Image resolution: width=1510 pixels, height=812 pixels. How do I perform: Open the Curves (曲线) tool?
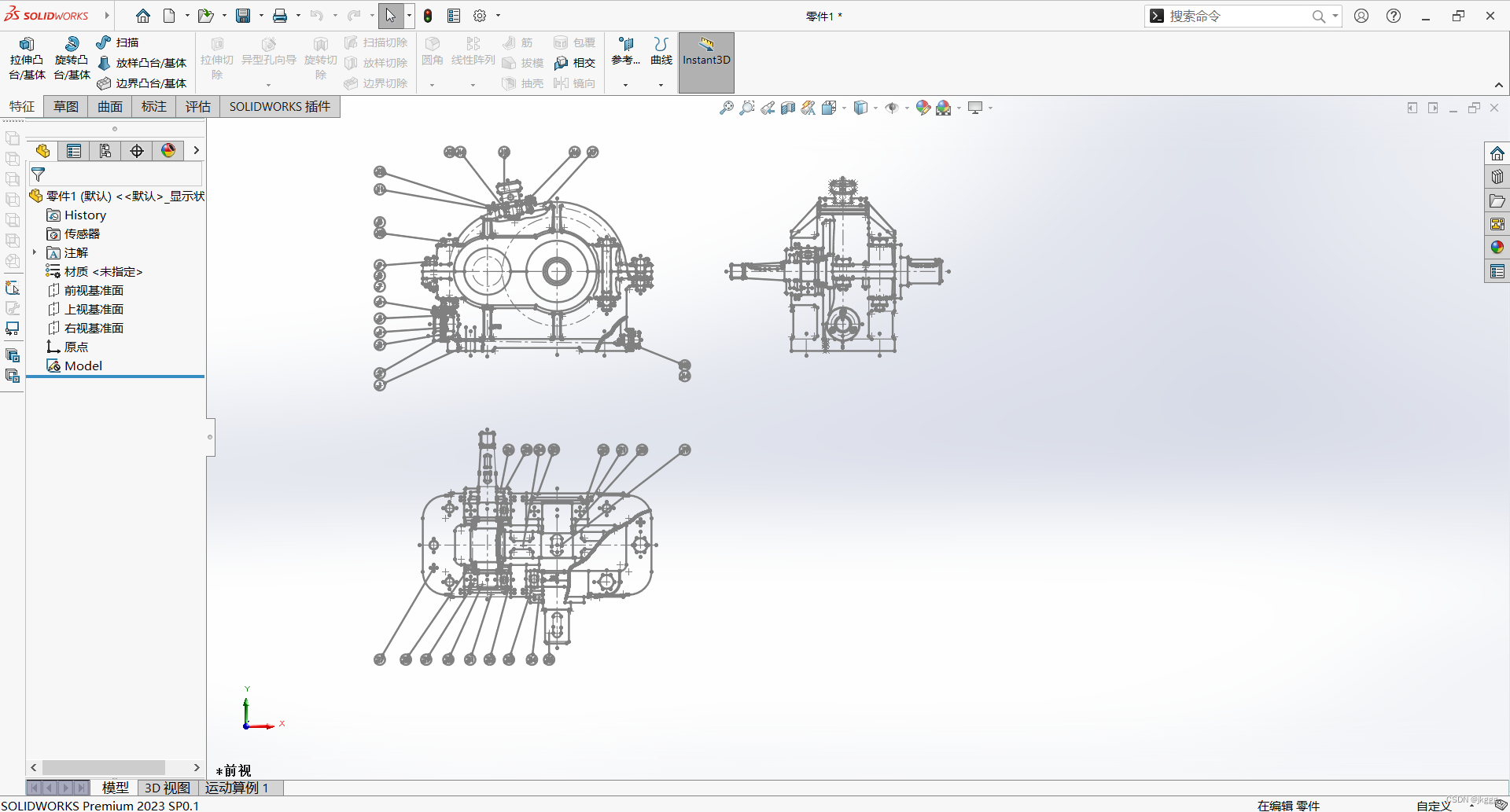[661, 51]
